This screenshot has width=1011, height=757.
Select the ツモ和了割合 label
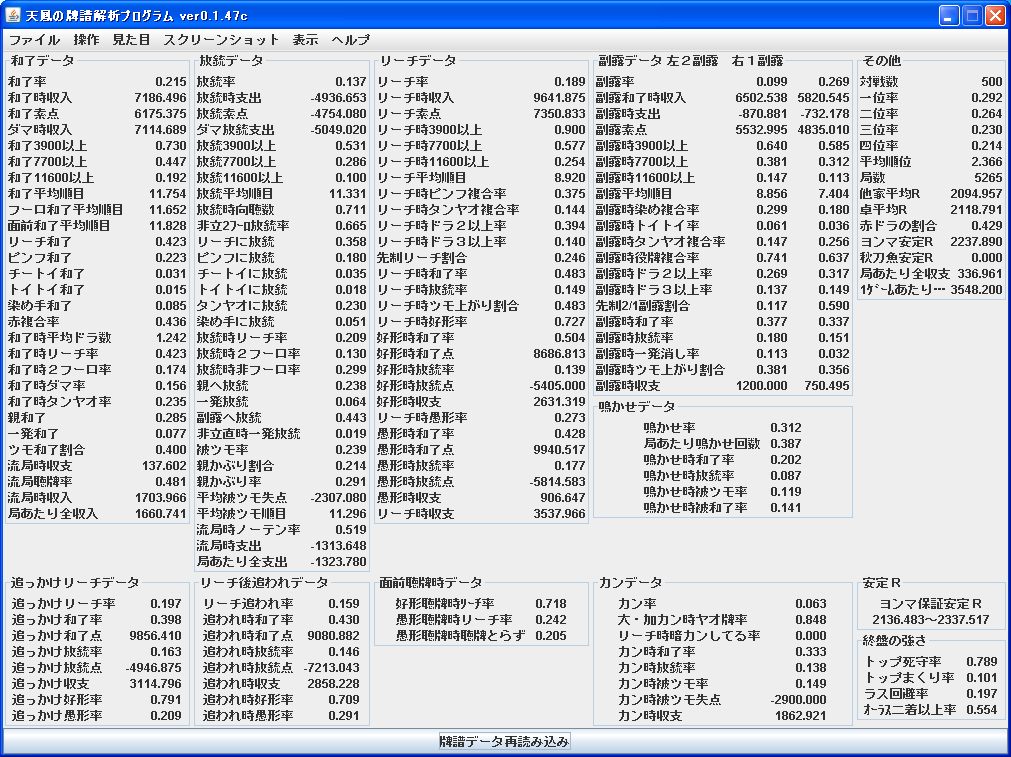(x=46, y=449)
